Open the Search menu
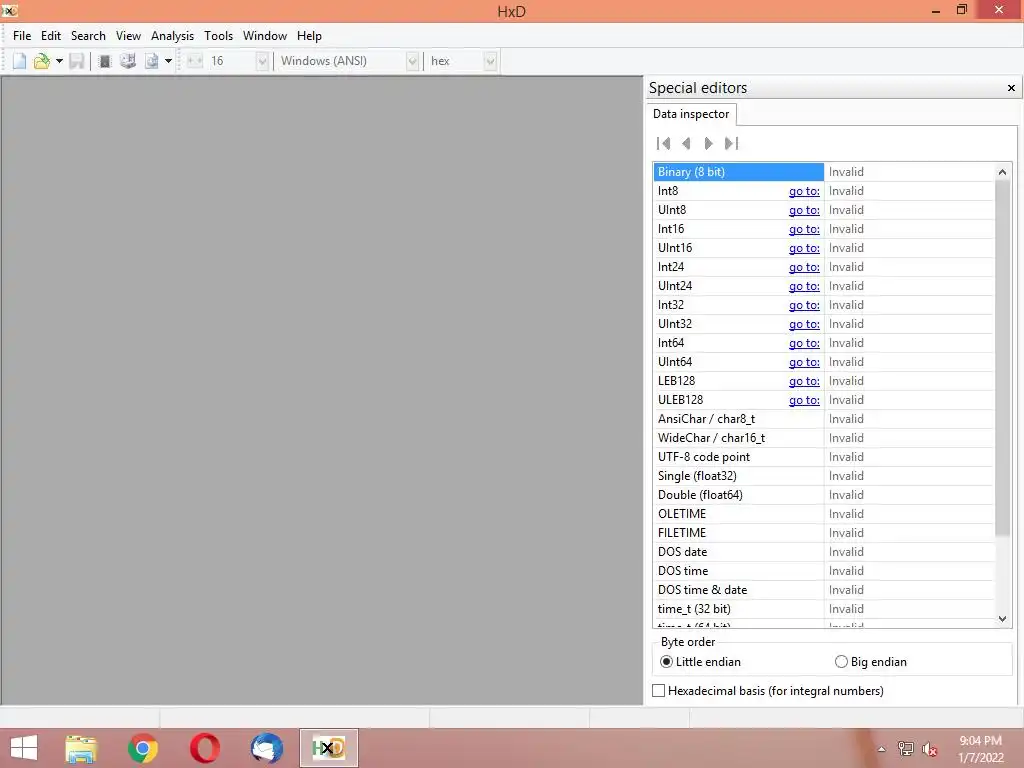This screenshot has height=768, width=1024. pos(88,36)
